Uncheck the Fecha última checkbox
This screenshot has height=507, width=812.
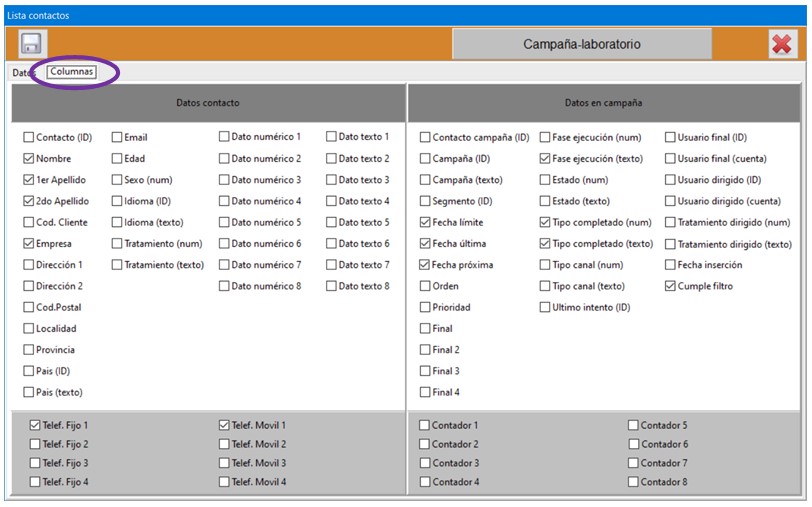coord(425,243)
